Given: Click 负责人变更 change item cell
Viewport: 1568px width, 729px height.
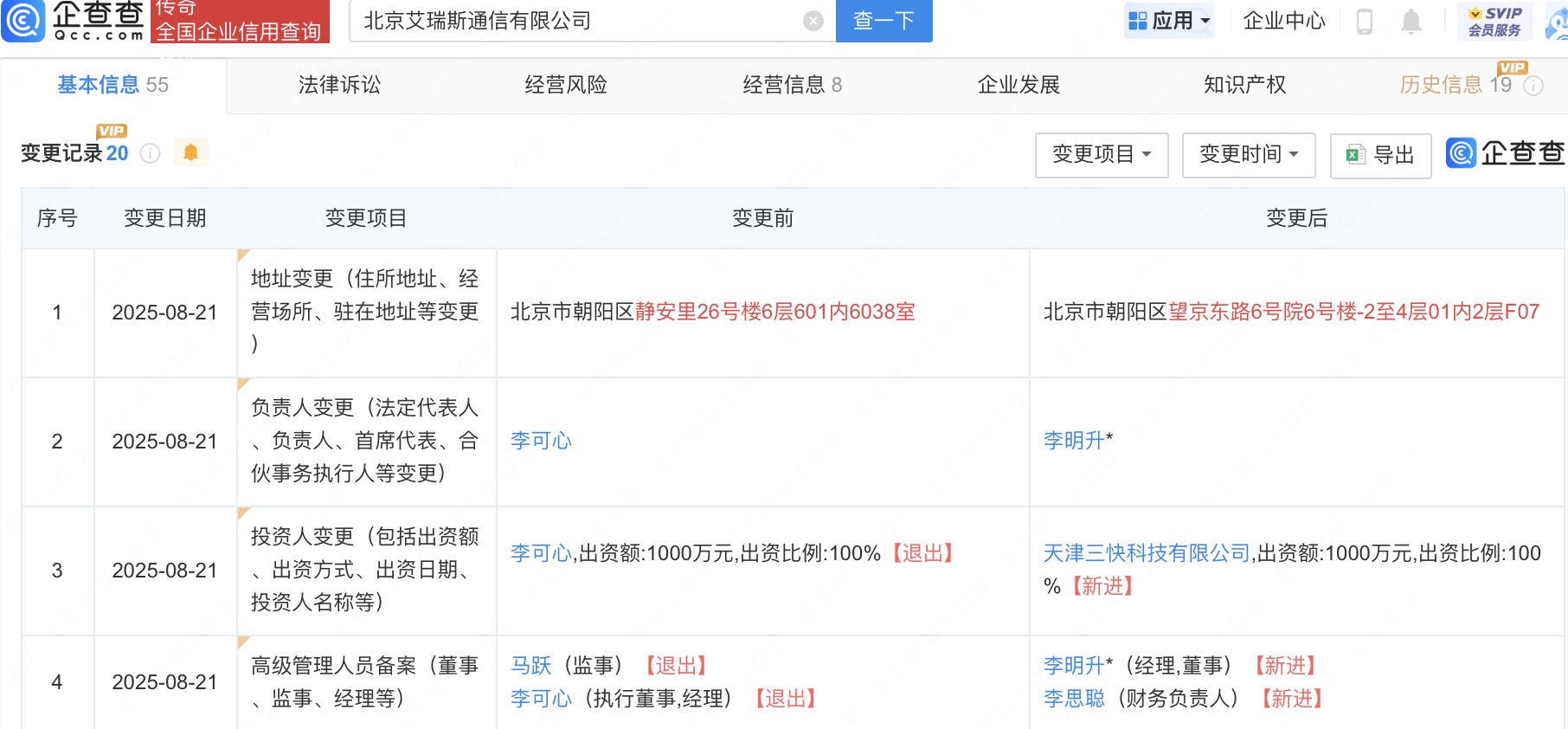Looking at the screenshot, I should pyautogui.click(x=366, y=441).
